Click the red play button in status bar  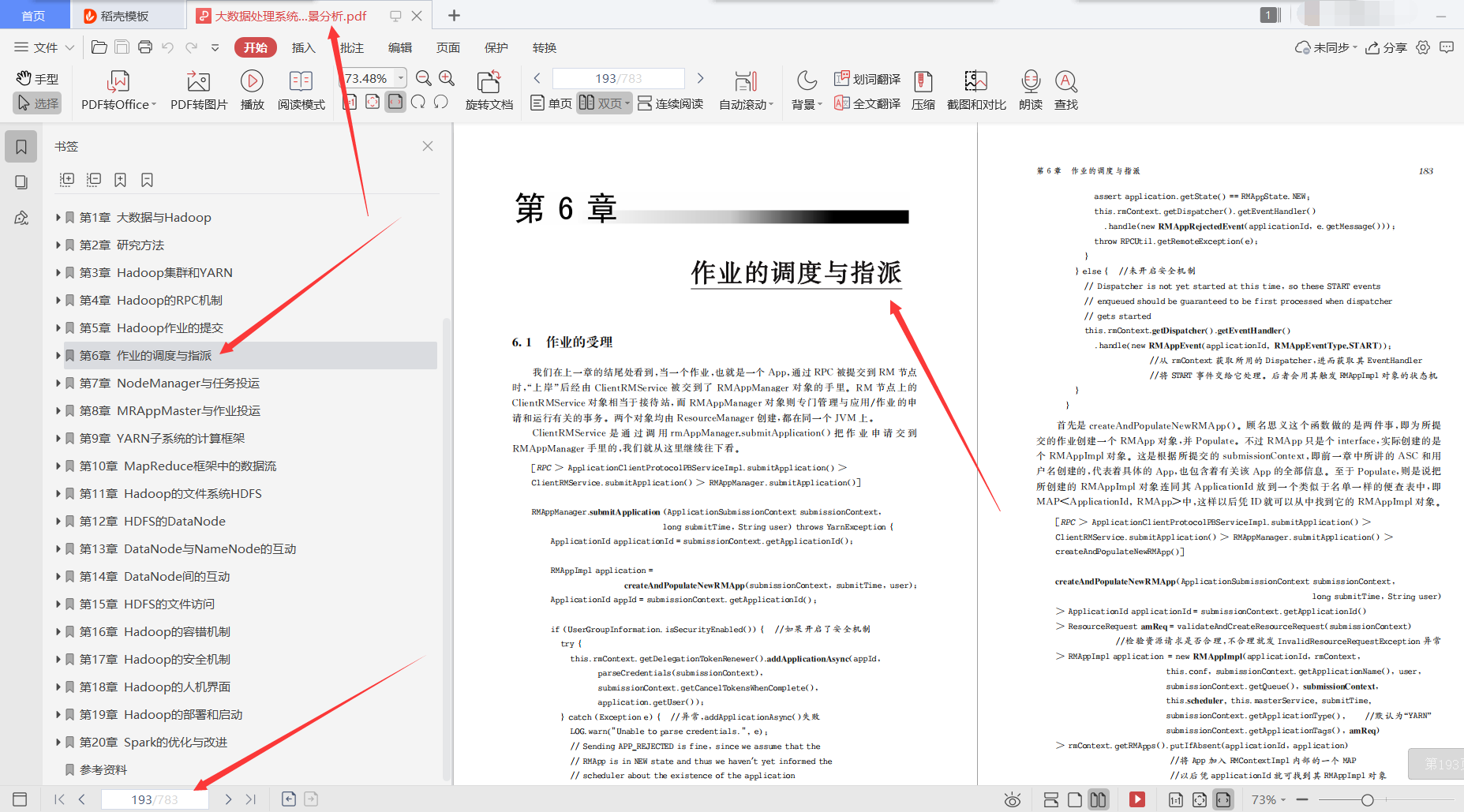click(1137, 799)
